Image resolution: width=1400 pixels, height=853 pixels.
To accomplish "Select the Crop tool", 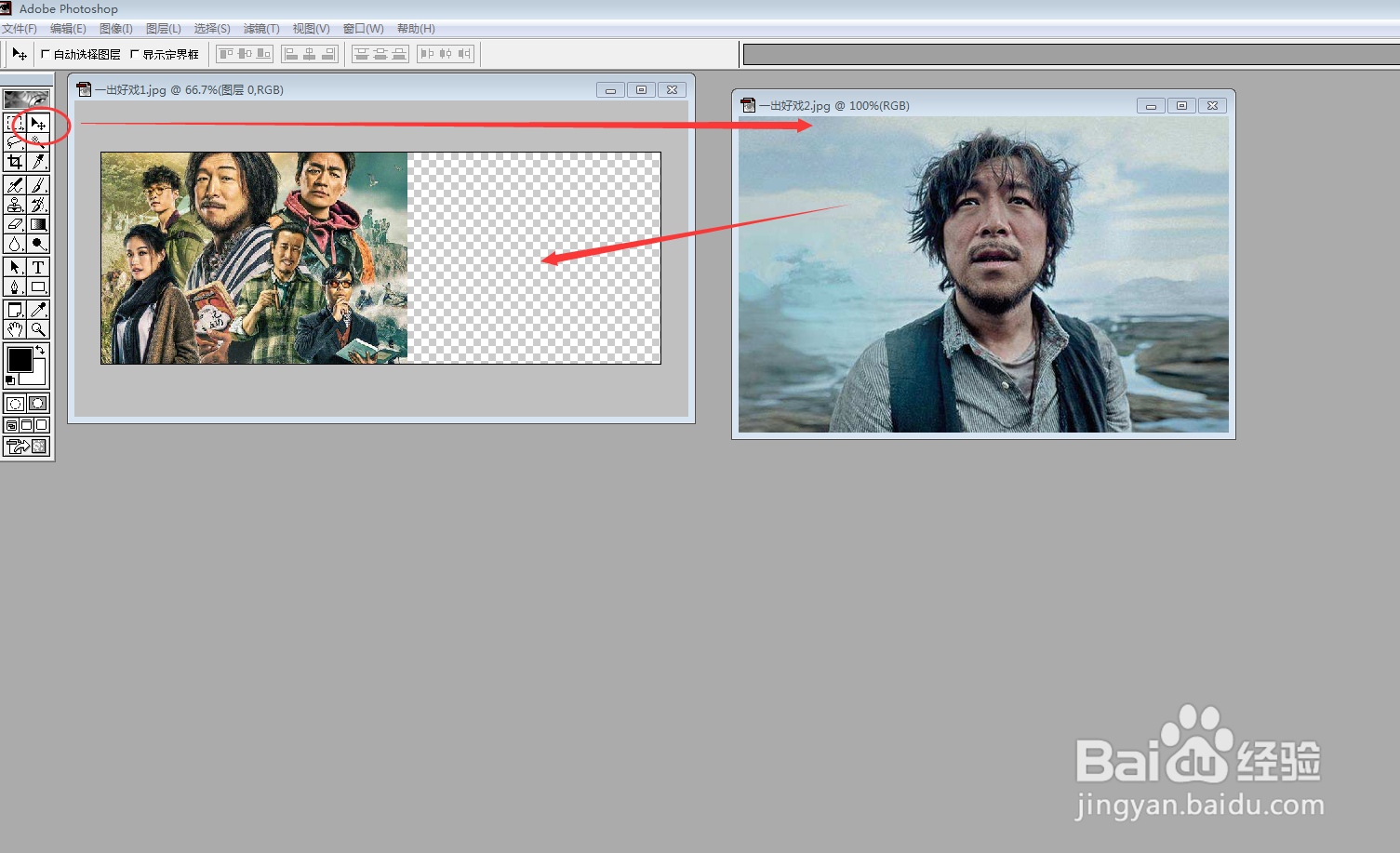I will (15, 162).
